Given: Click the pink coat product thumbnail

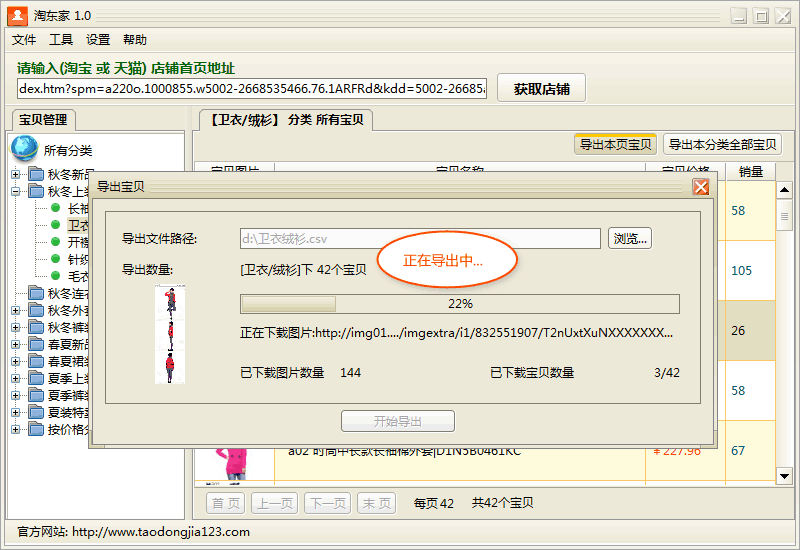Looking at the screenshot, I should click(x=233, y=464).
